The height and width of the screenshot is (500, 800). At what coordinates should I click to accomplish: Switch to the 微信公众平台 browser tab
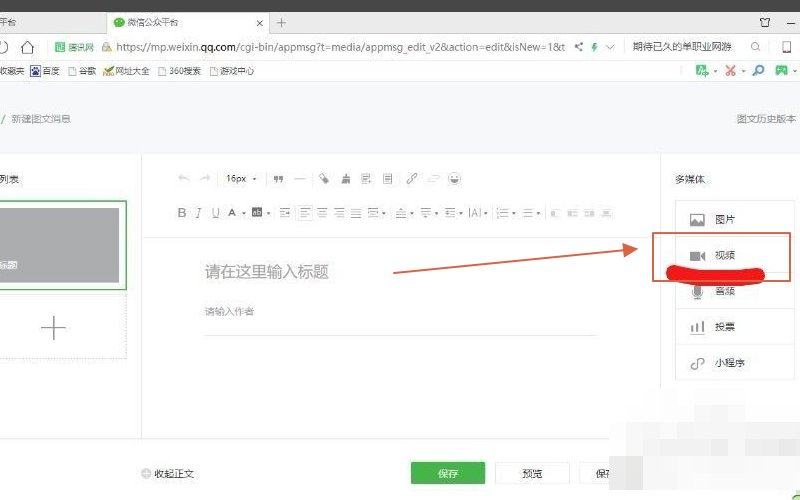pos(187,22)
